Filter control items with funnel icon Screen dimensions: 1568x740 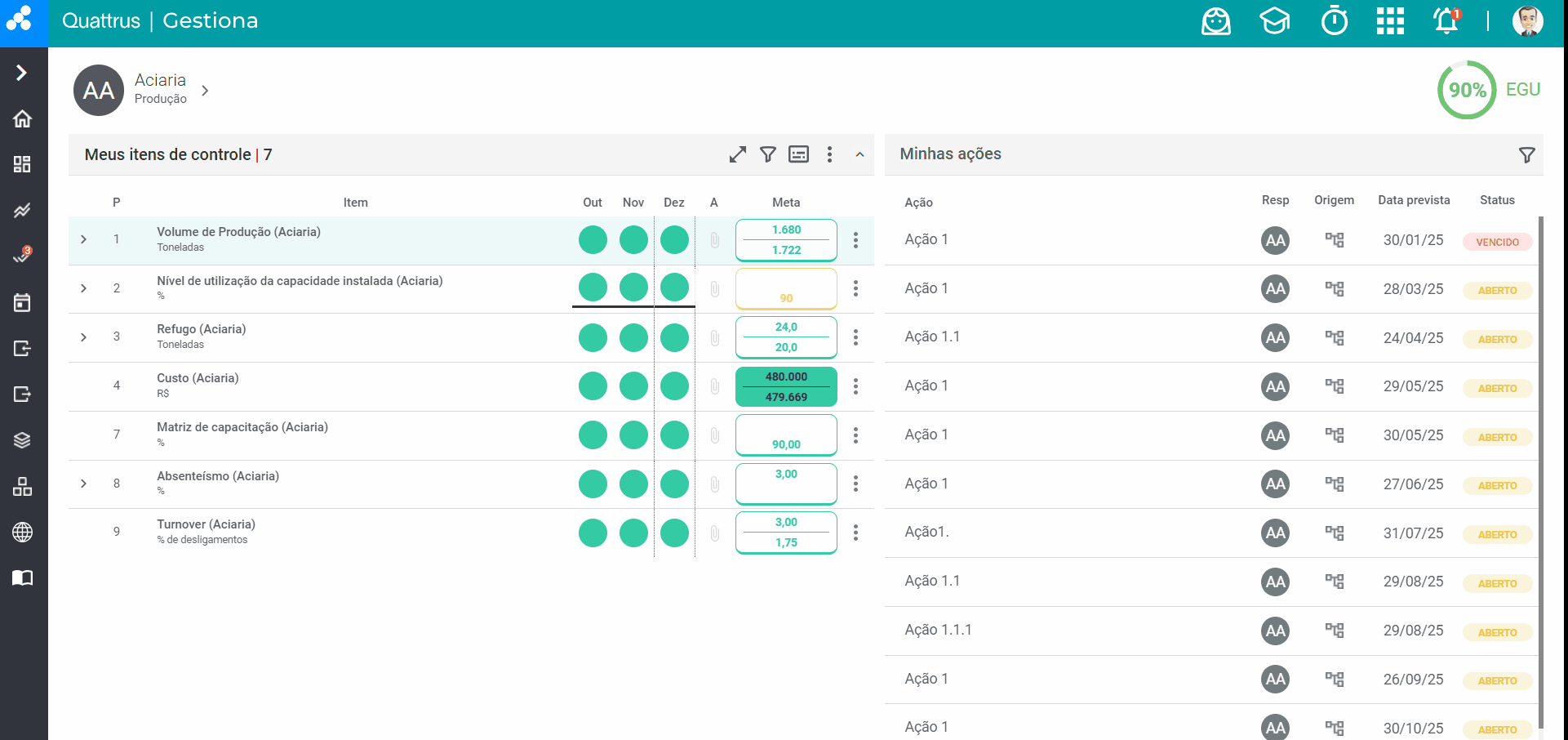[768, 154]
